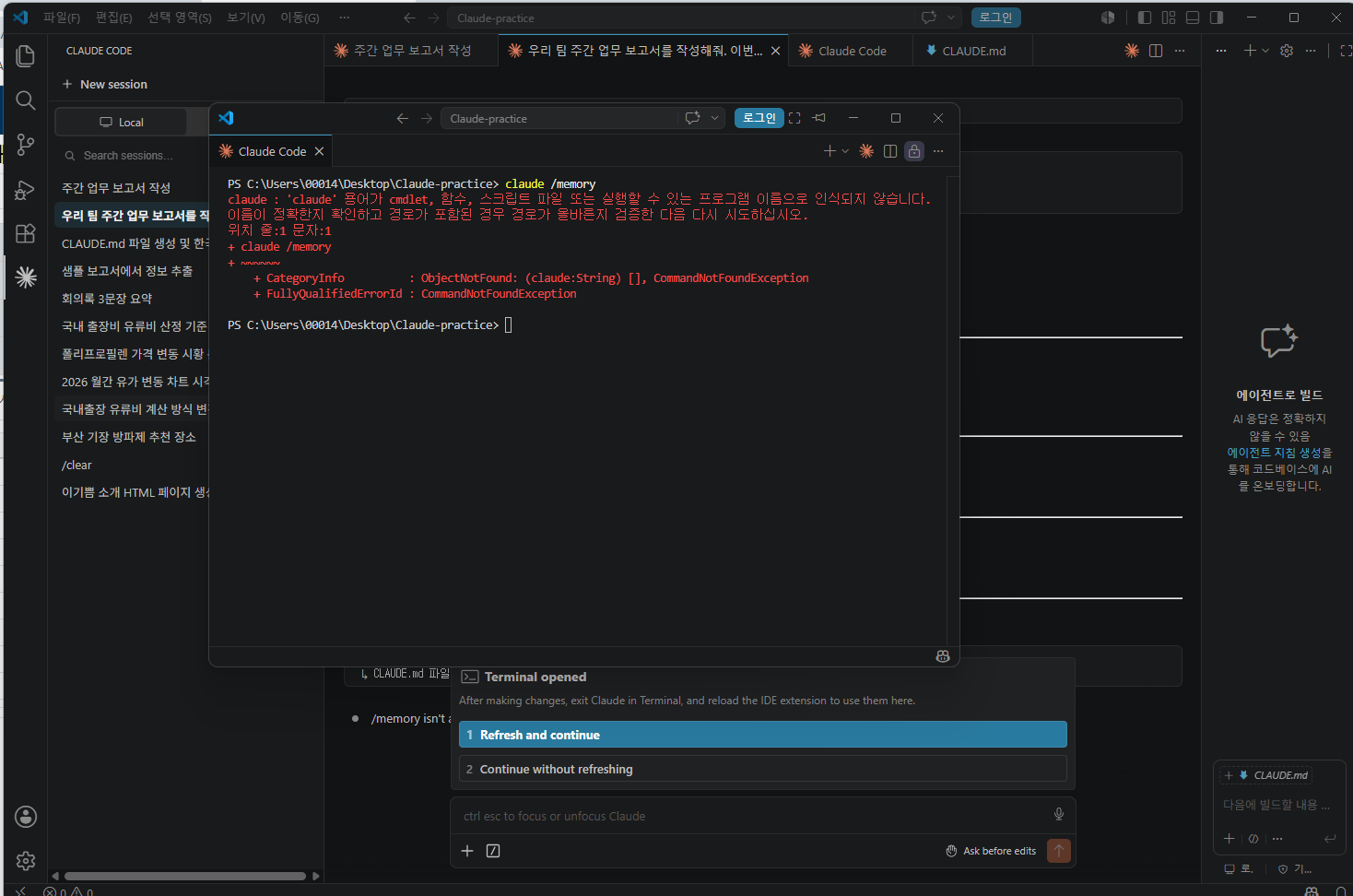The image size is (1353, 896).
Task: Open Source Control in the activity bar
Action: 26,145
